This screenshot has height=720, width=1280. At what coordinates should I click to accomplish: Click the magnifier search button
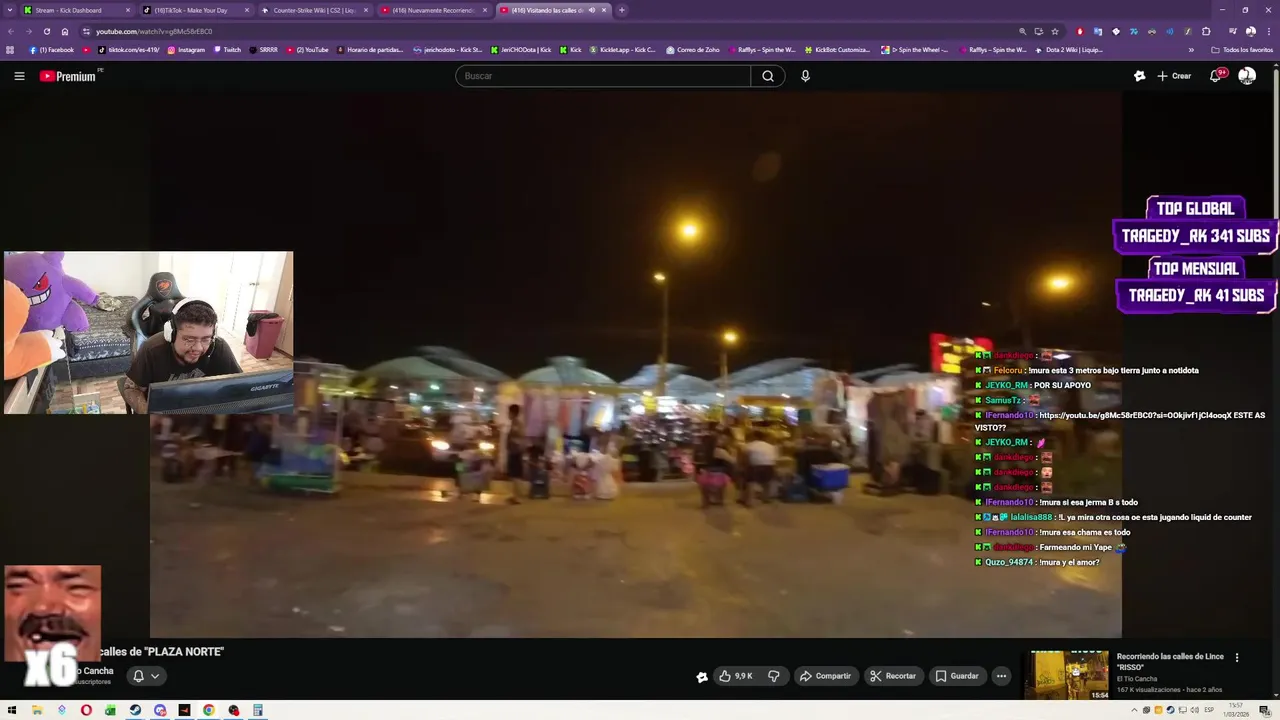pyautogui.click(x=768, y=76)
